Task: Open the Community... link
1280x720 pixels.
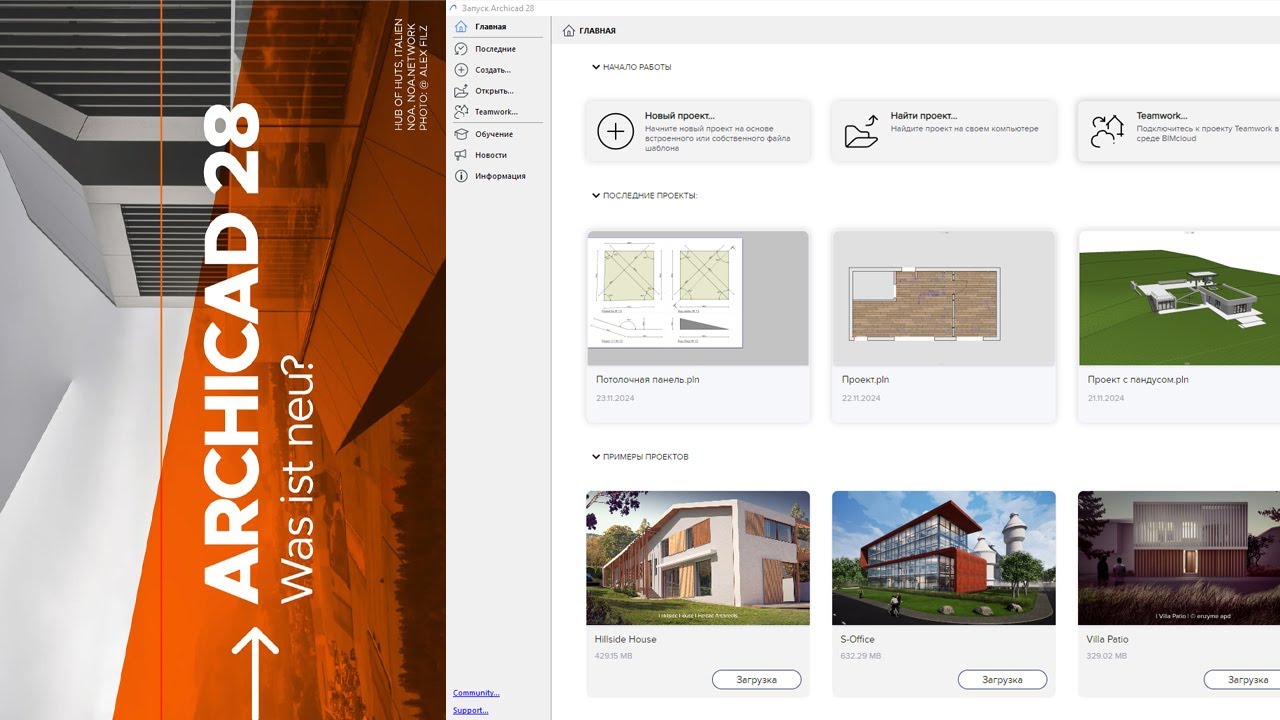Action: [476, 693]
